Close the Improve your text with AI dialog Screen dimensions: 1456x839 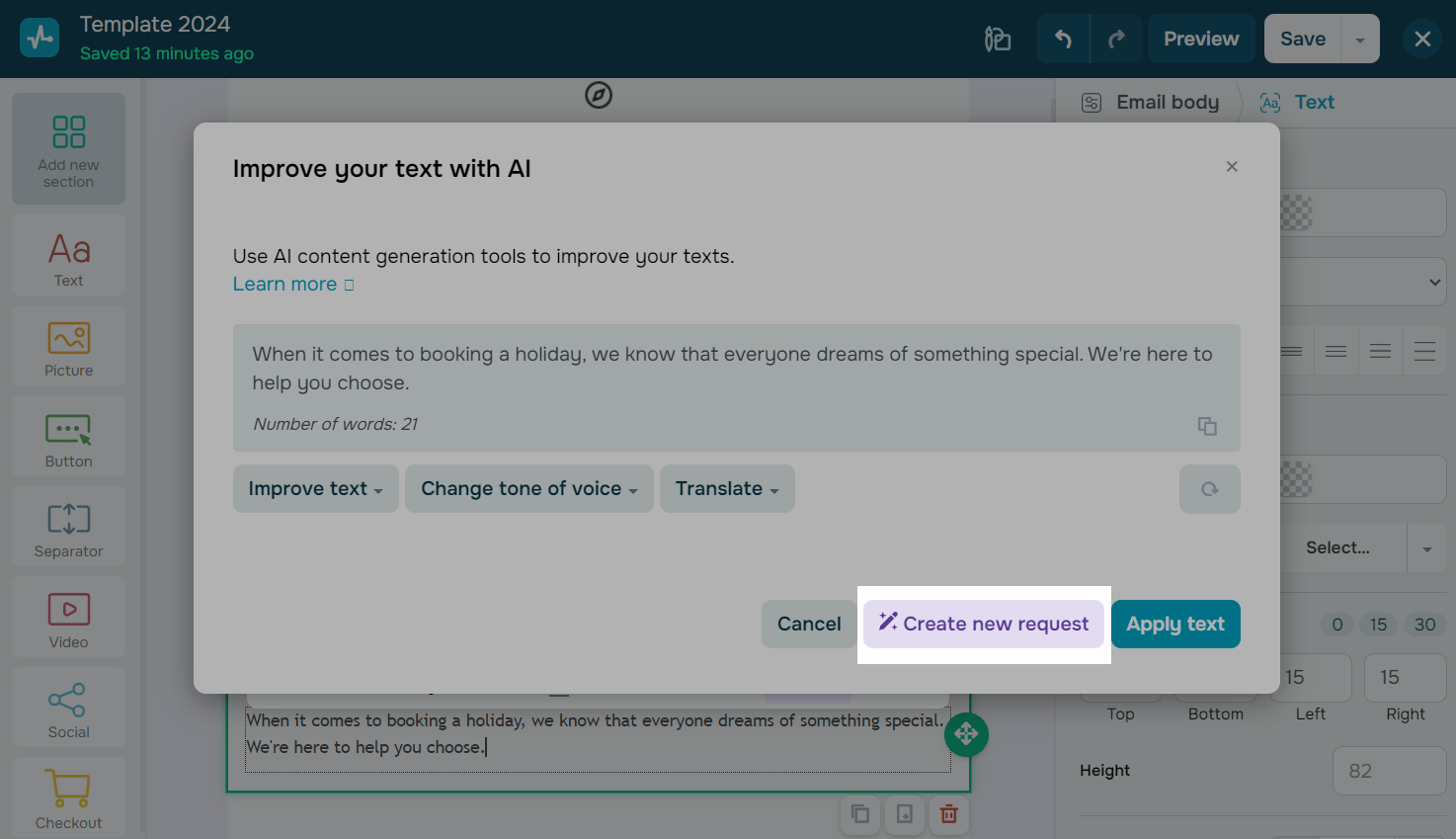(1232, 166)
